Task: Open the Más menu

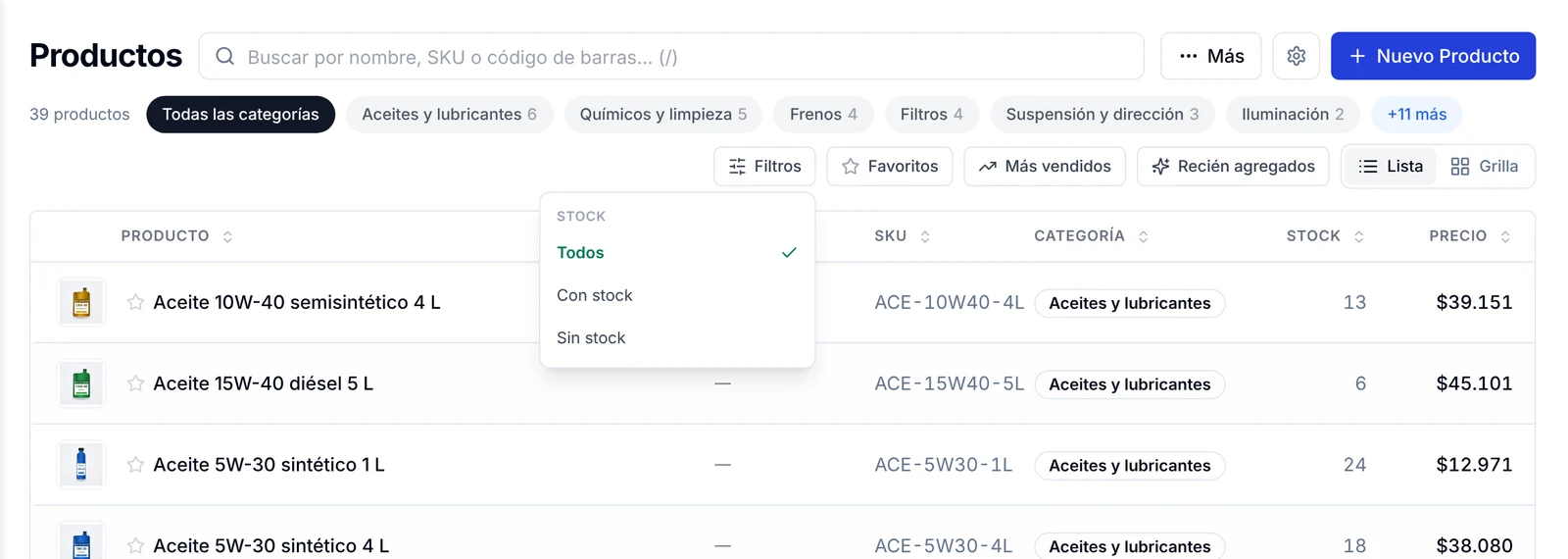Action: pos(1211,56)
